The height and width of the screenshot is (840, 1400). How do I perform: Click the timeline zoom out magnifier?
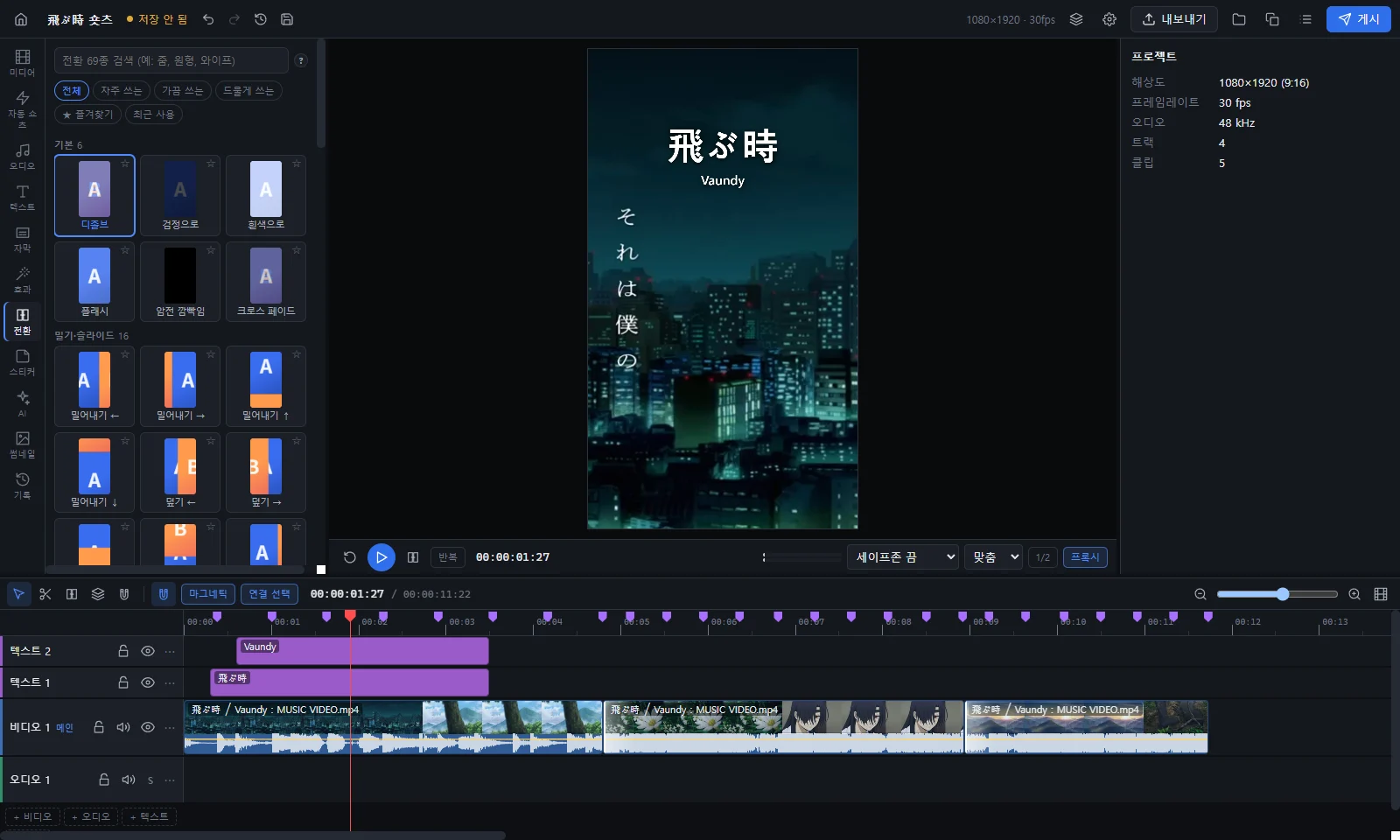tap(1200, 594)
